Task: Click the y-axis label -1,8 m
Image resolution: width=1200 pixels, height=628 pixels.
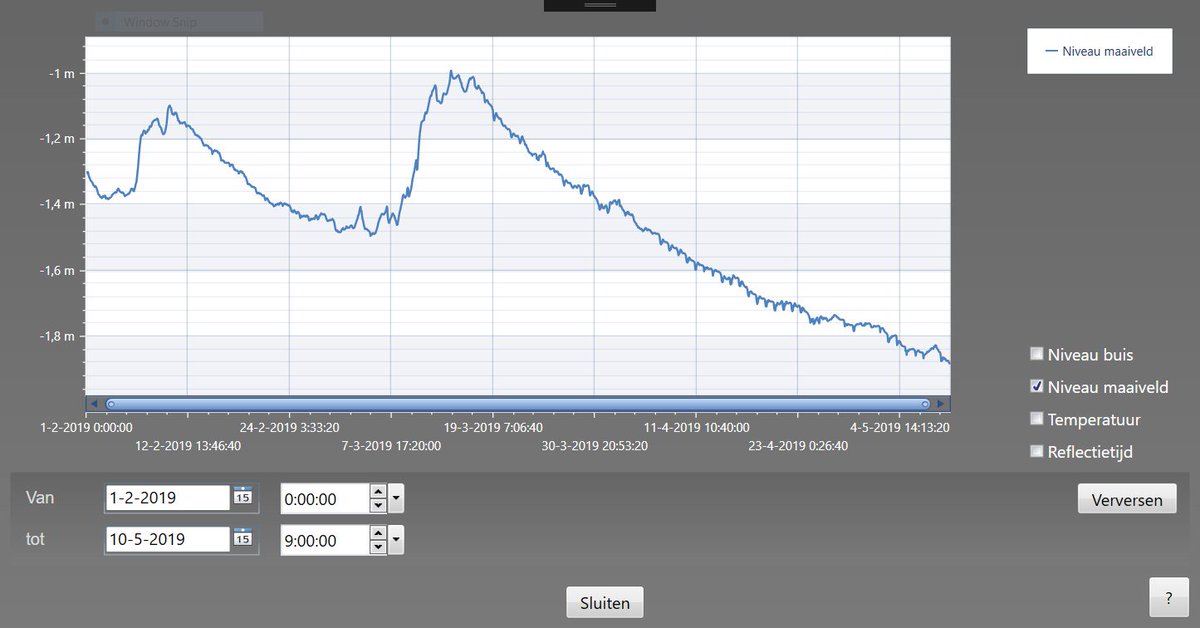Action: pos(57,336)
